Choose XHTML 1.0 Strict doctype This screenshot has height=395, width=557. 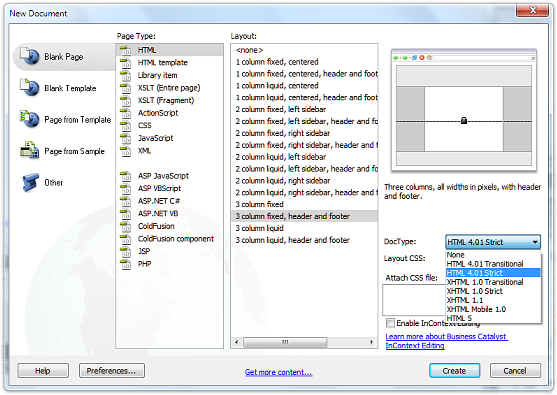coord(493,291)
